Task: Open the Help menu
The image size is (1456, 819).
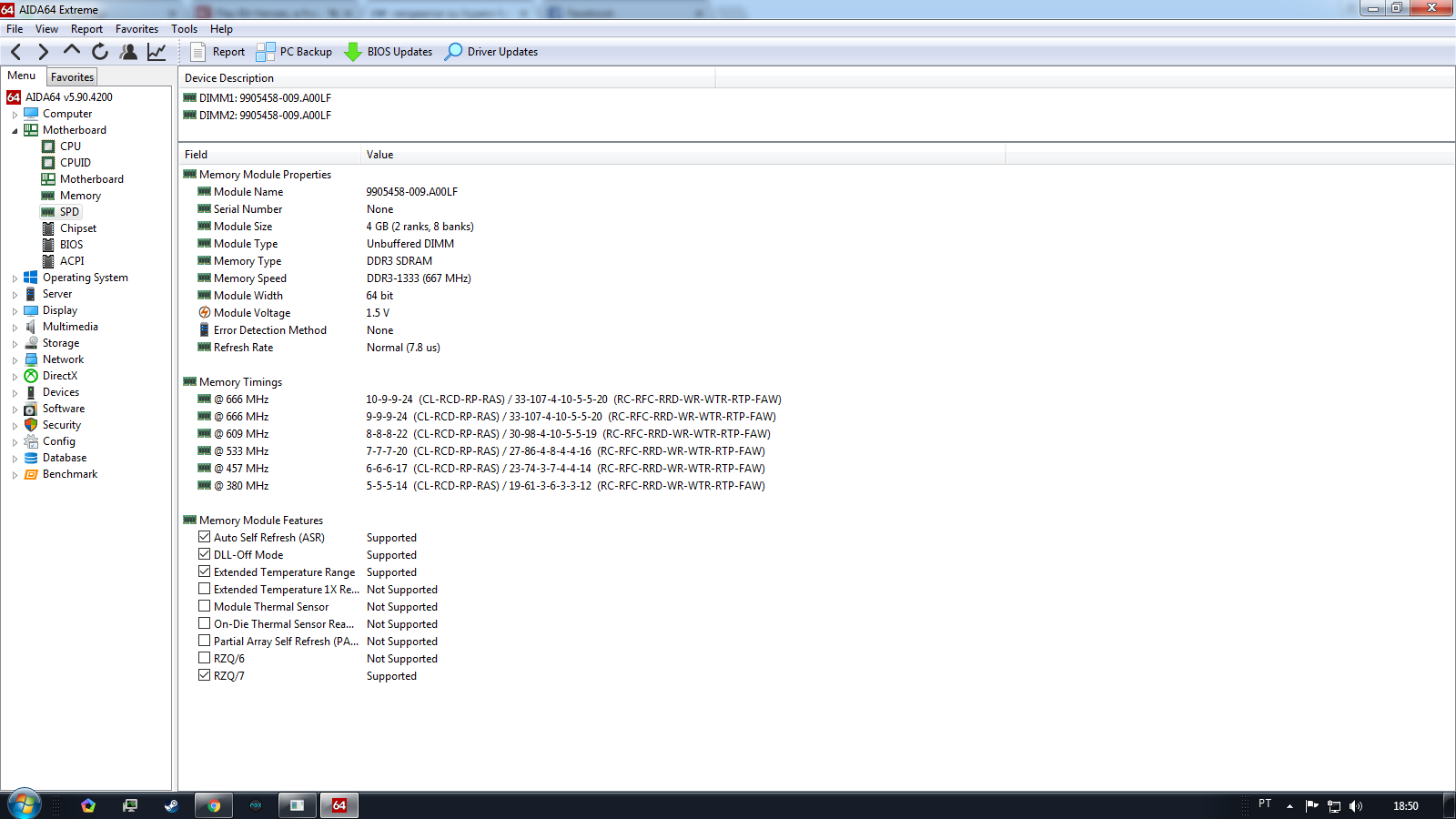Action: click(221, 29)
